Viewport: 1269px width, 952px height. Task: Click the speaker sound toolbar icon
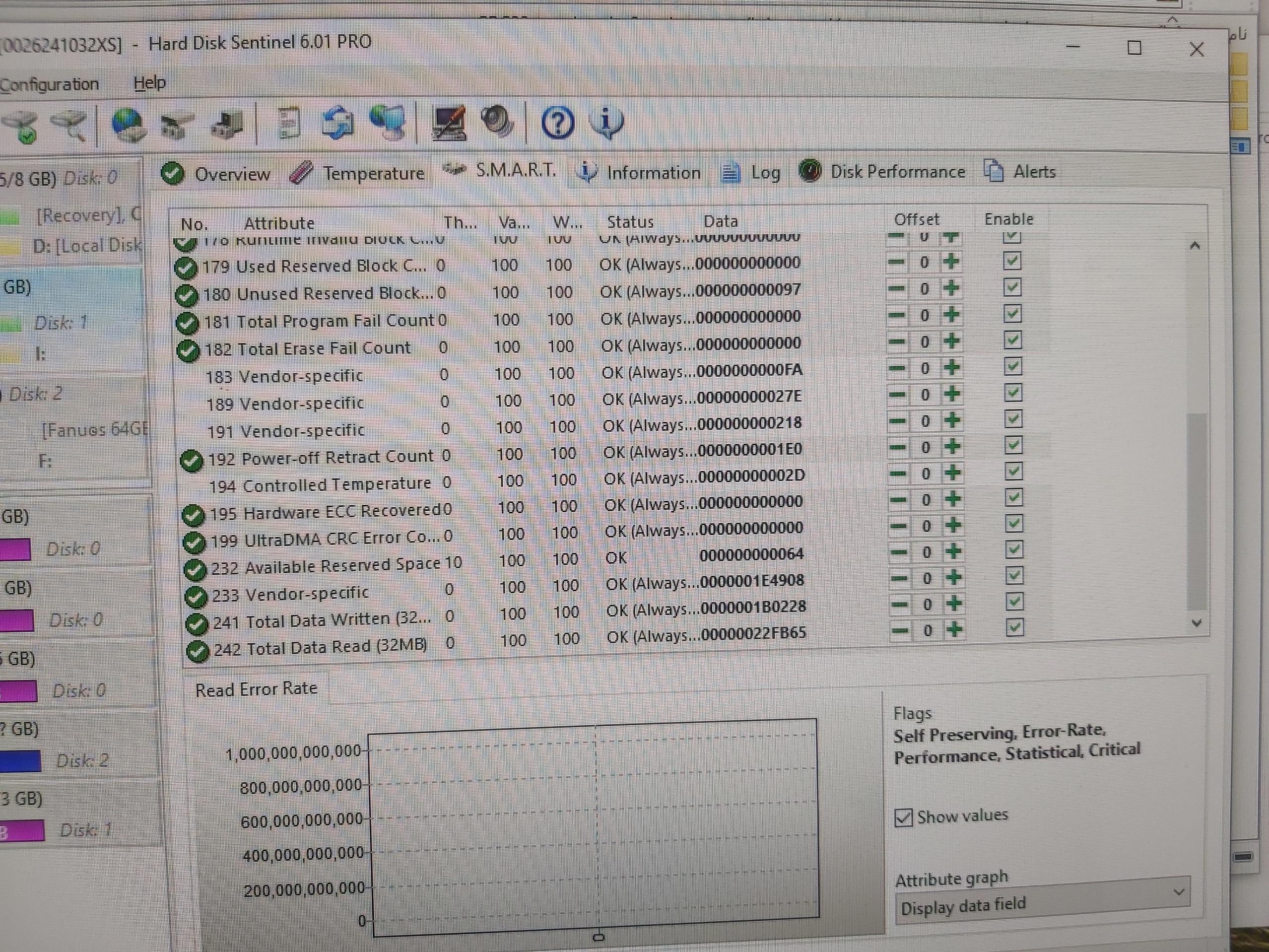click(x=497, y=121)
